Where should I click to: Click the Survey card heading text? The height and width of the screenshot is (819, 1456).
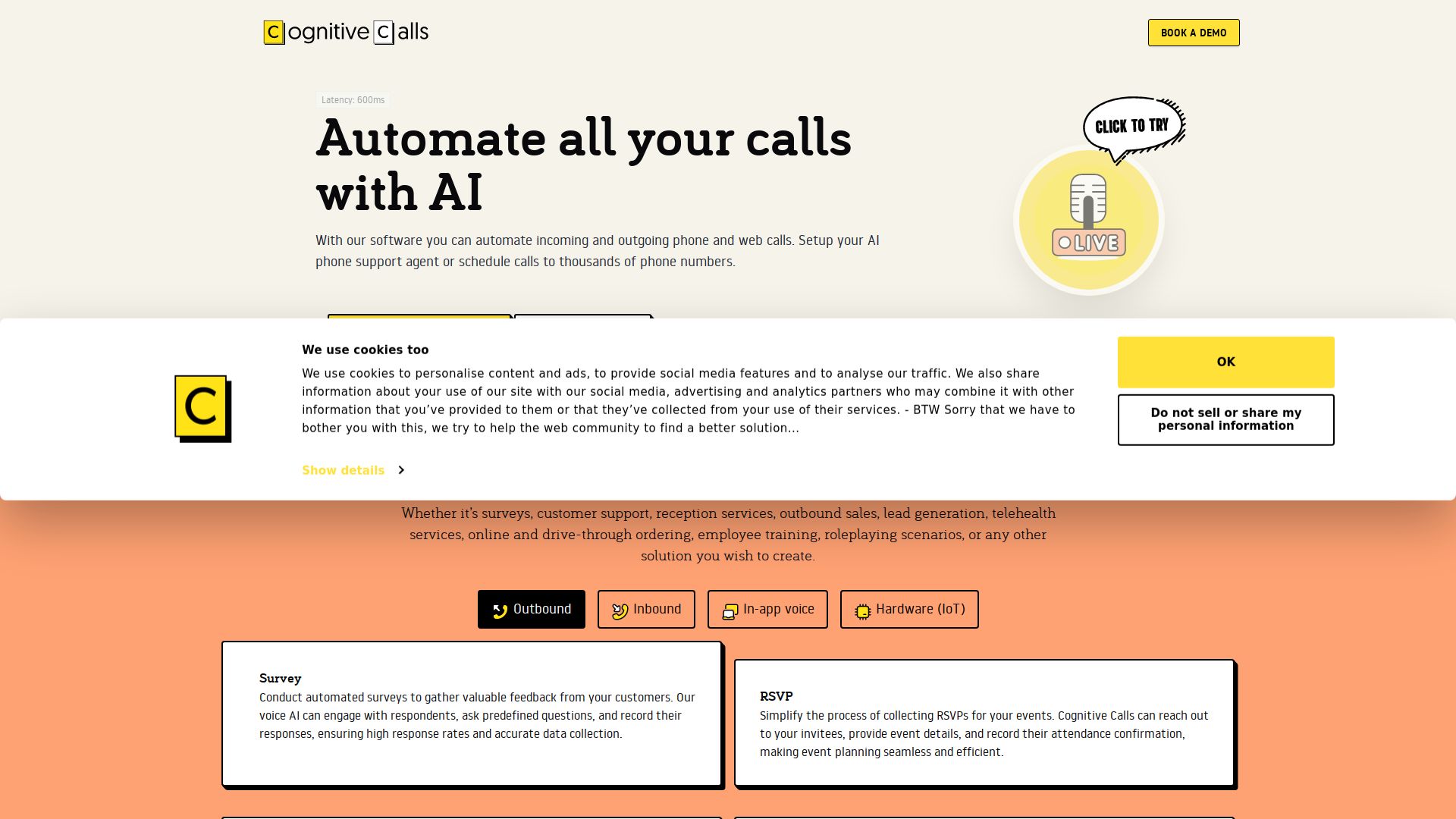(x=281, y=678)
